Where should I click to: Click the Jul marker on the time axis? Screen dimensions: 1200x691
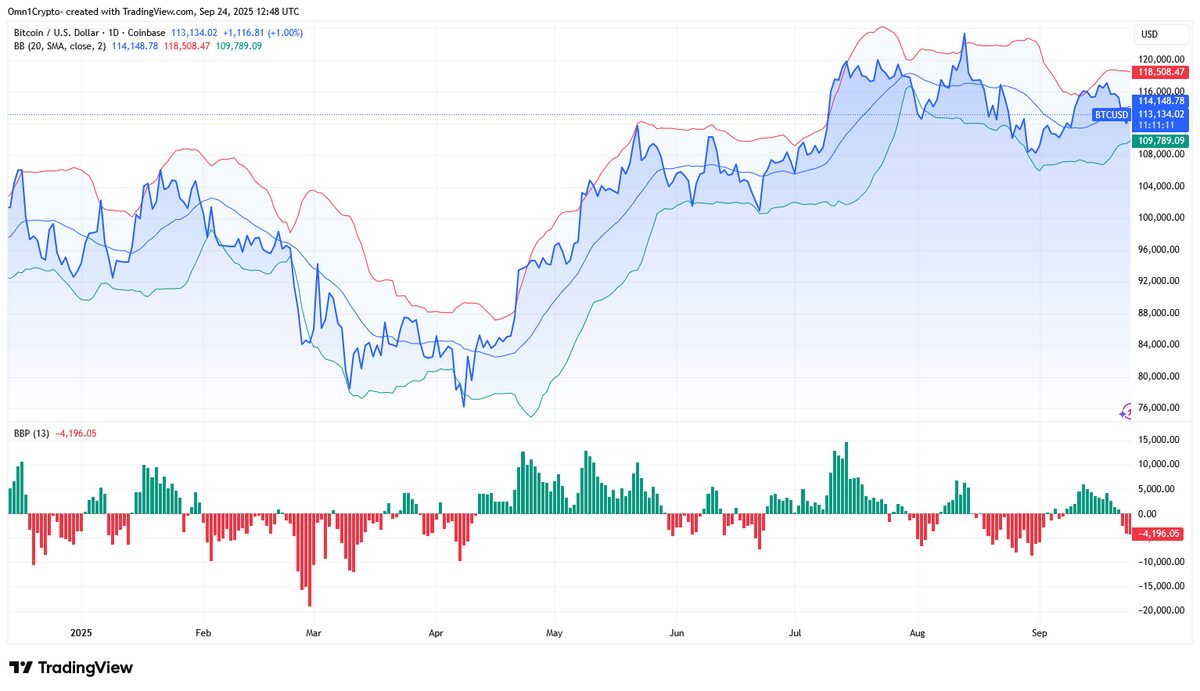coord(797,633)
